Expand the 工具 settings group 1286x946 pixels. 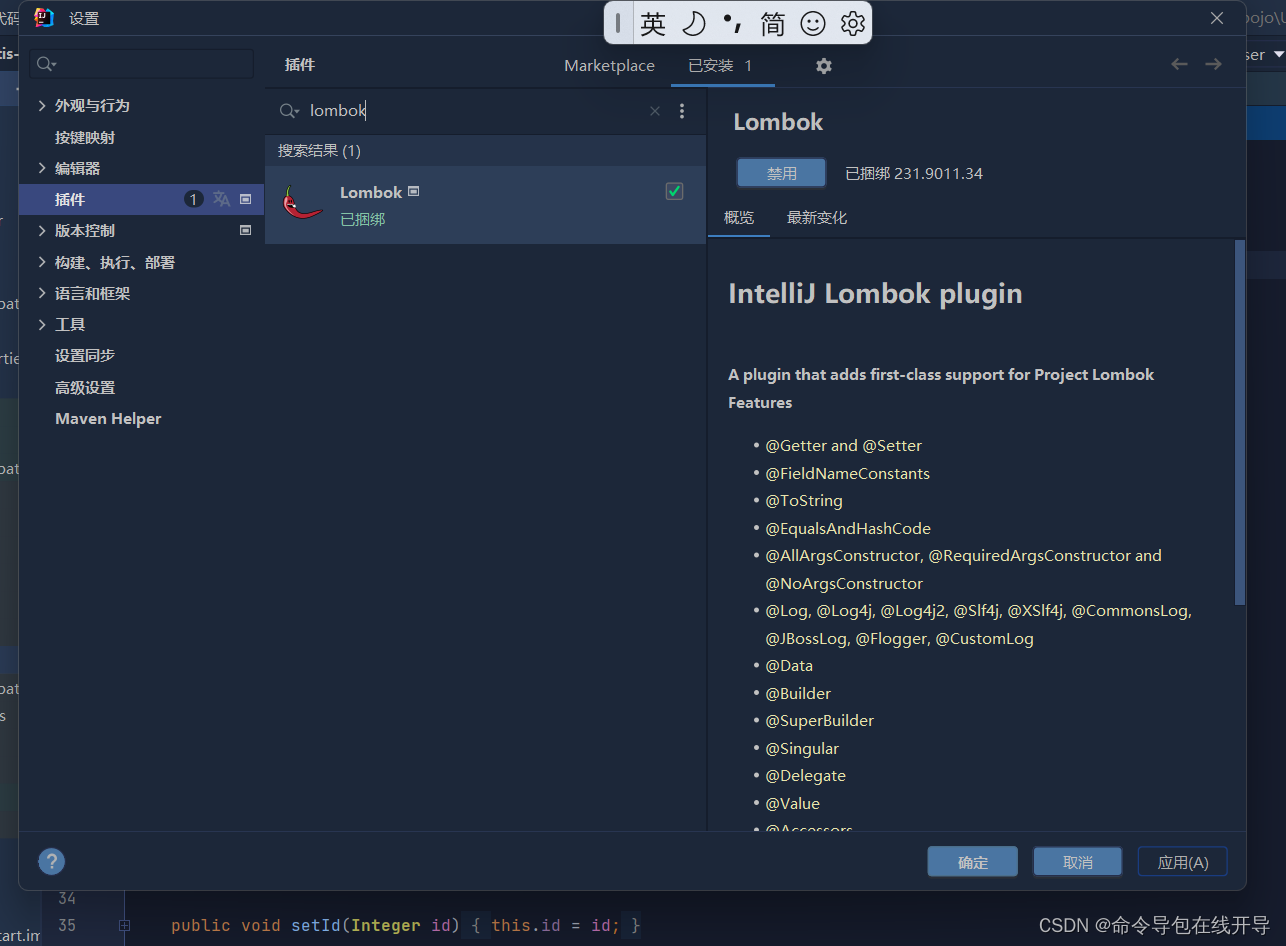pos(42,324)
